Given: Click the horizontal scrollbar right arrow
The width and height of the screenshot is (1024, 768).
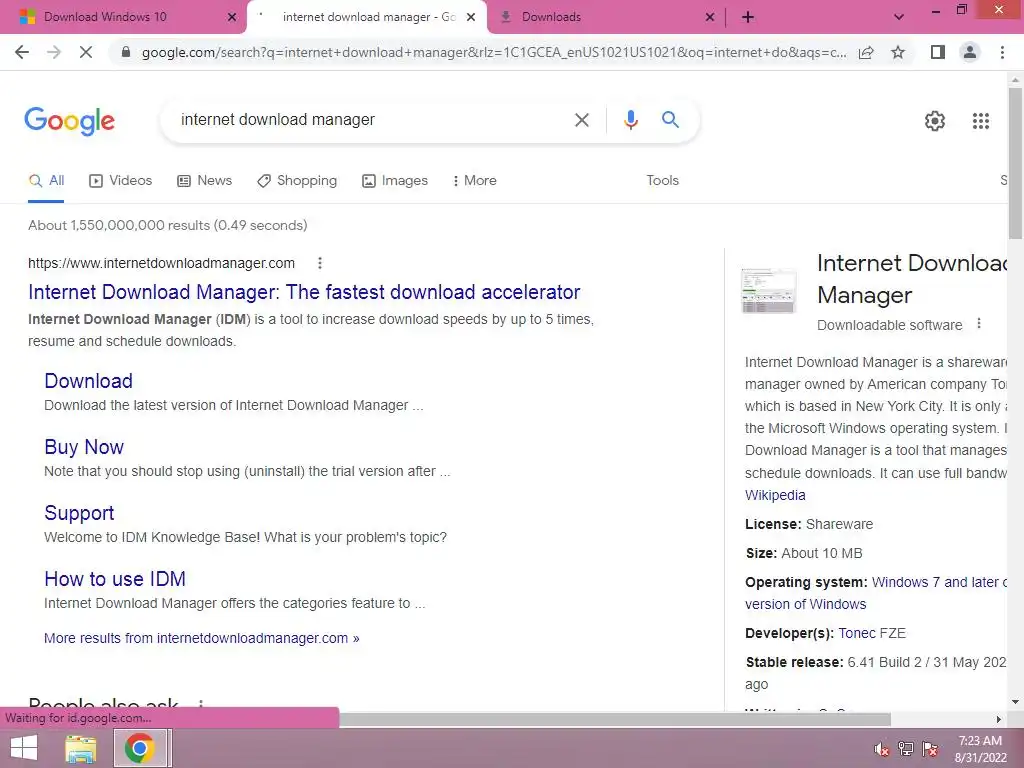Looking at the screenshot, I should click(998, 719).
